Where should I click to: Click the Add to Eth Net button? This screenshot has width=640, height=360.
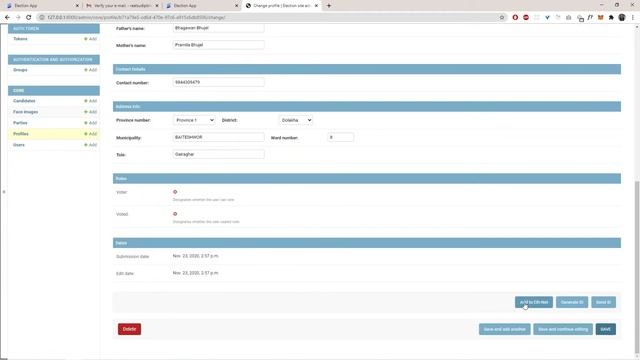click(534, 302)
